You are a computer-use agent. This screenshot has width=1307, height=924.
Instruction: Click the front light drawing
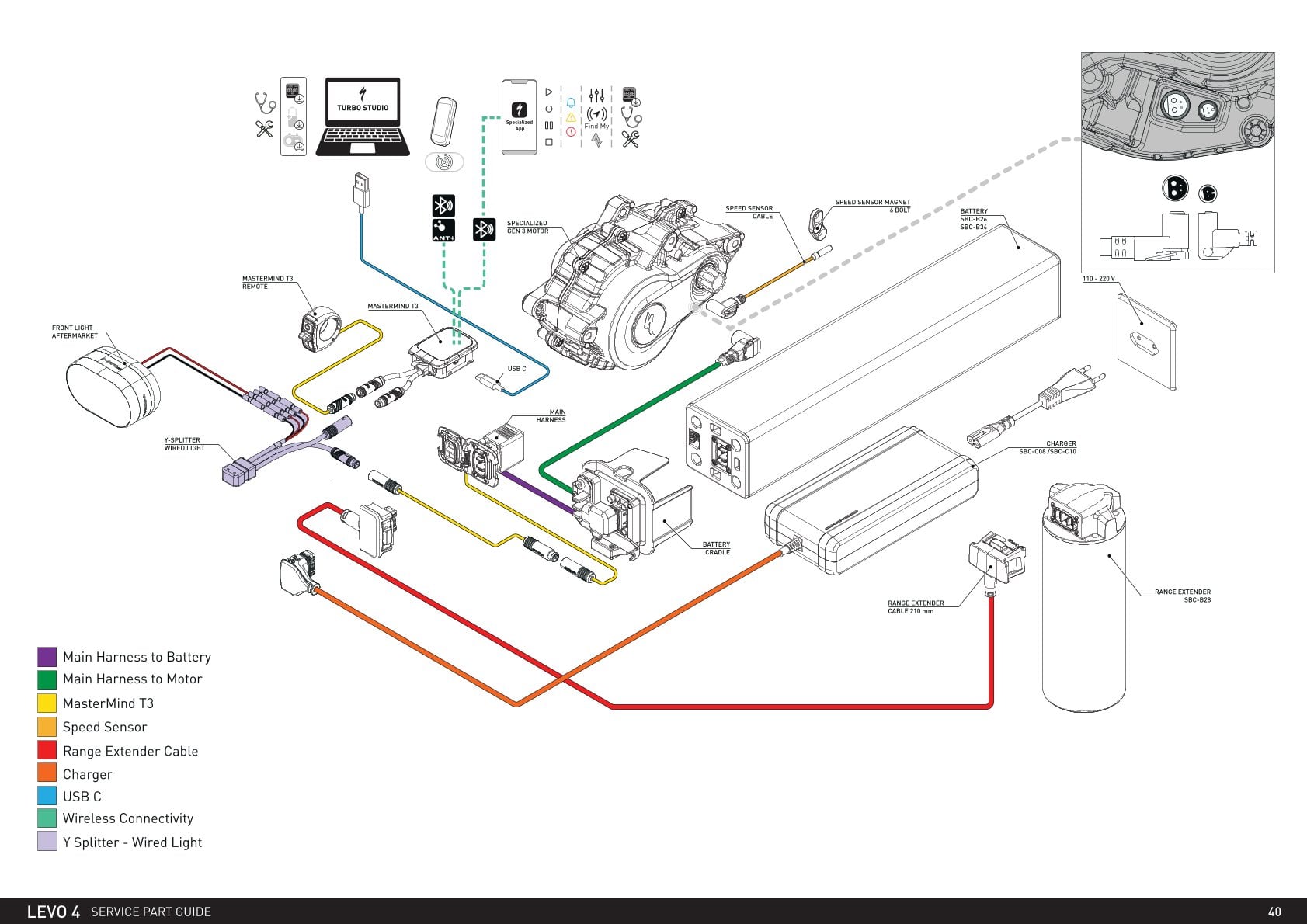(113, 386)
